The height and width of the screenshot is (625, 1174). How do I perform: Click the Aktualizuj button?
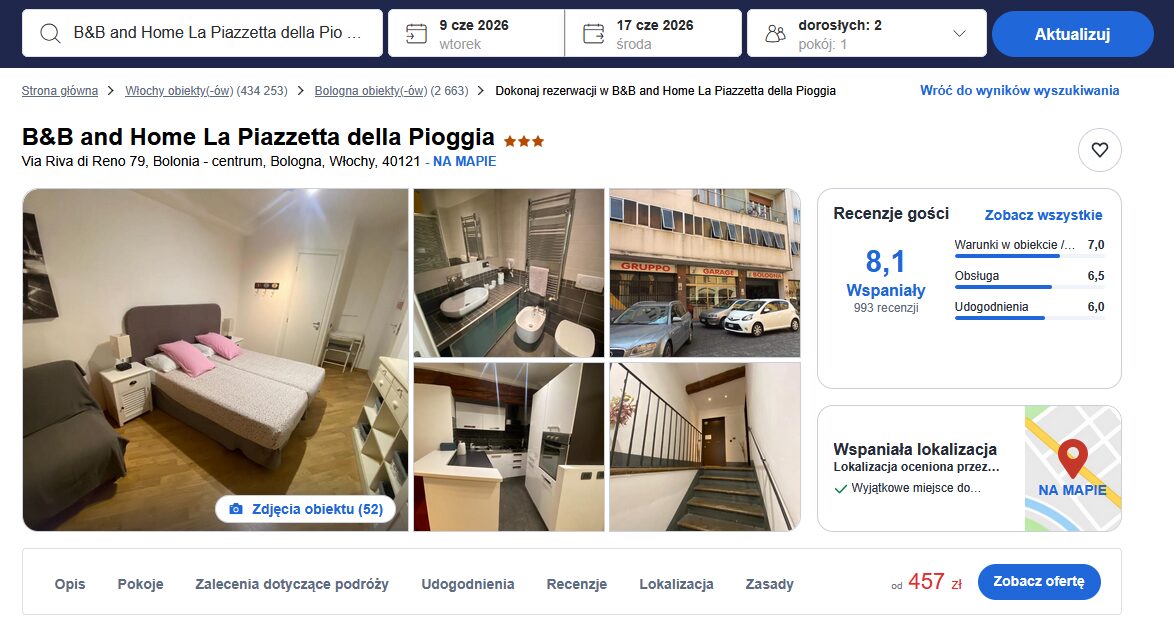[1072, 34]
